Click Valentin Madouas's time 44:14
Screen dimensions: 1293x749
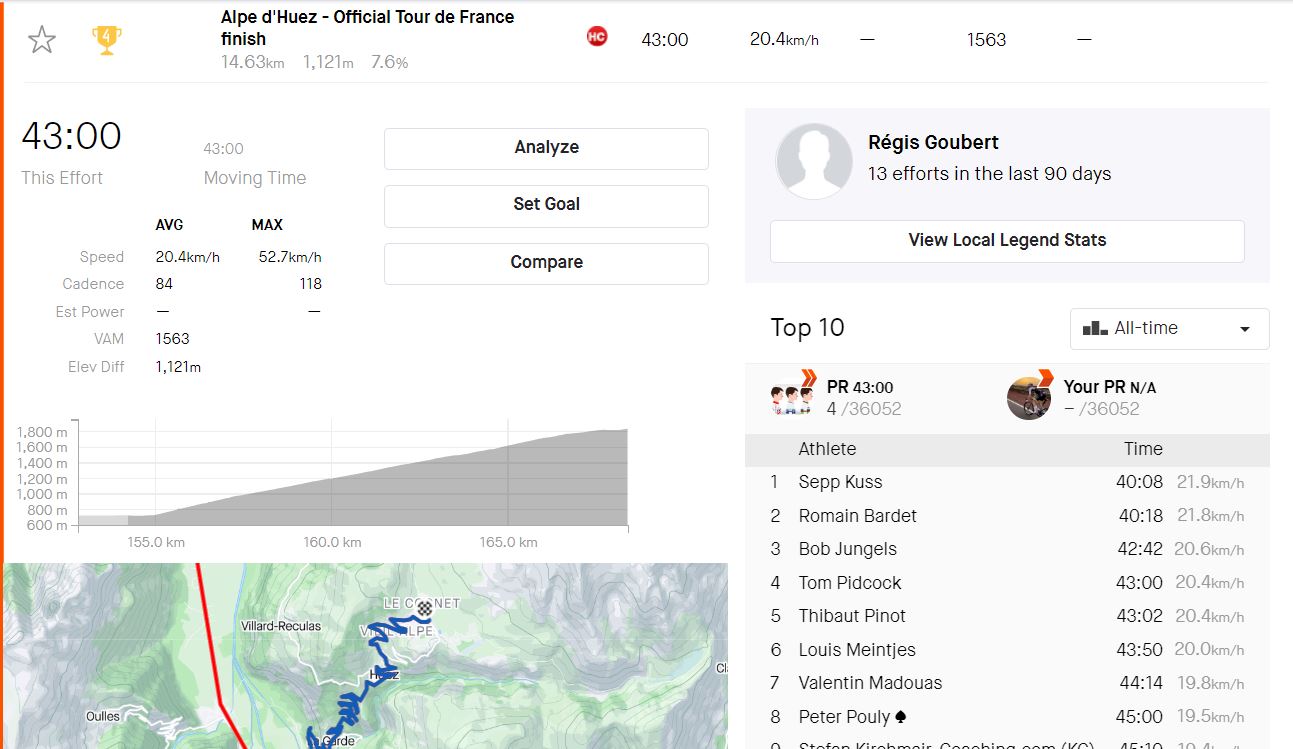click(1141, 683)
